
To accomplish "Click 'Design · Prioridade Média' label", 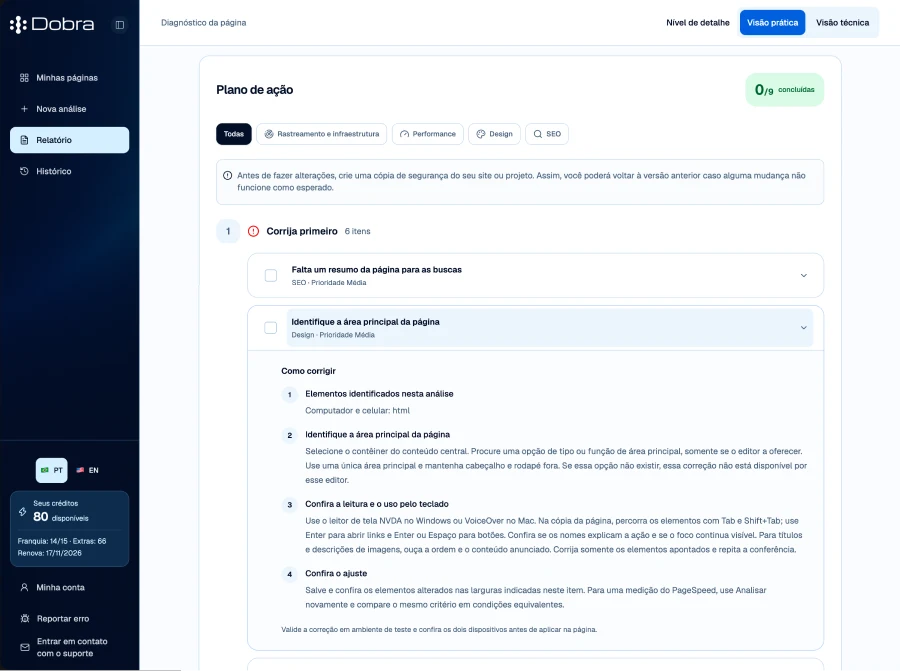I will click(333, 335).
